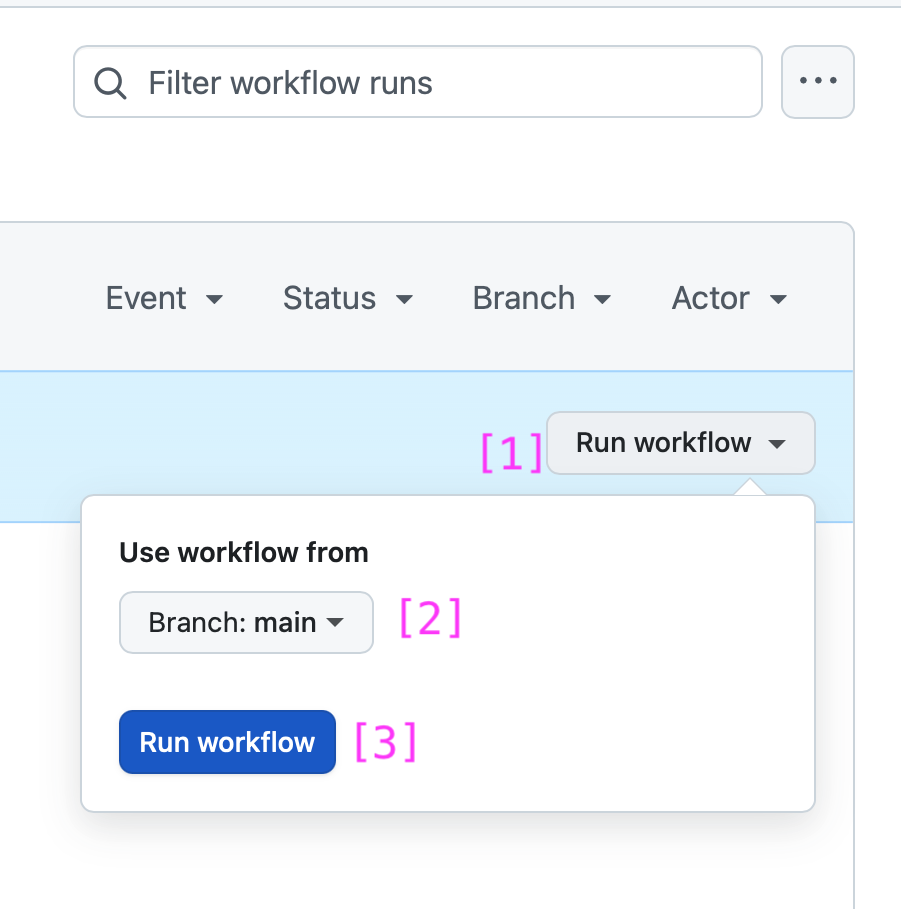Open the ellipsis (...) options menu

[x=818, y=82]
